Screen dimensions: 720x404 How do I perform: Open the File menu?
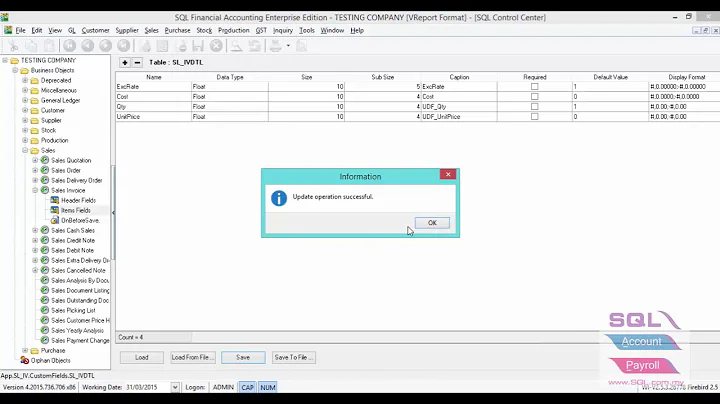21,30
